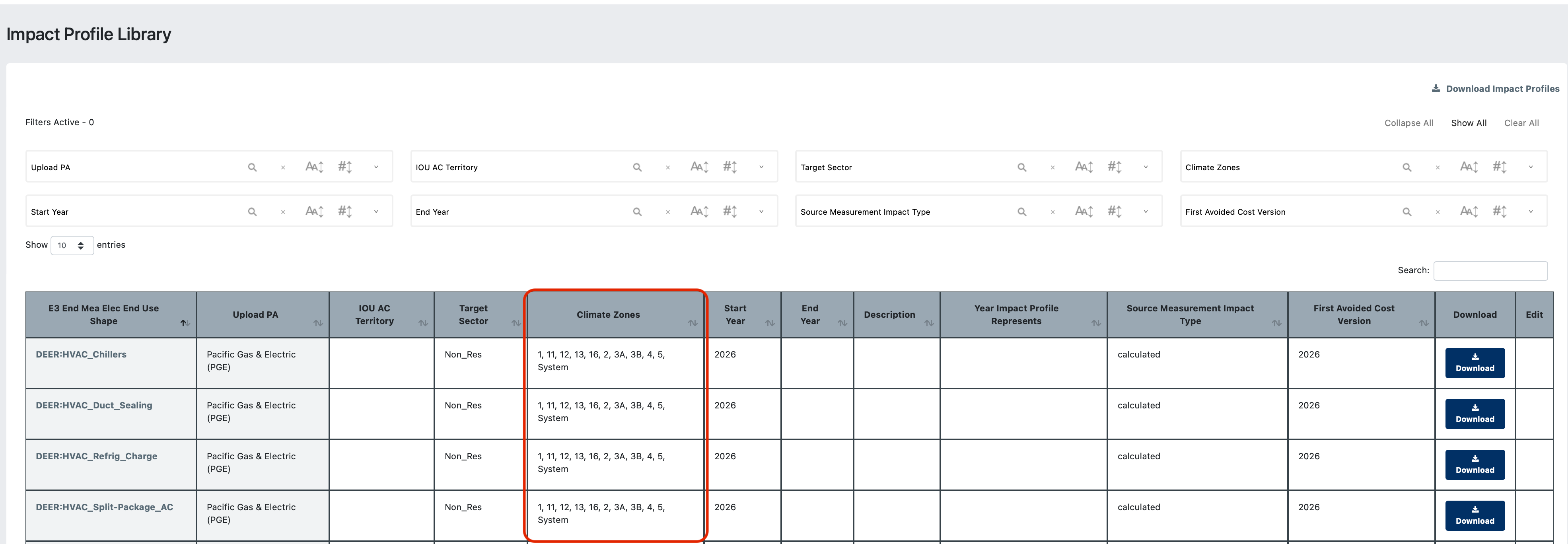This screenshot has width=1568, height=544.
Task: Sort table by Description column header
Action: point(897,315)
